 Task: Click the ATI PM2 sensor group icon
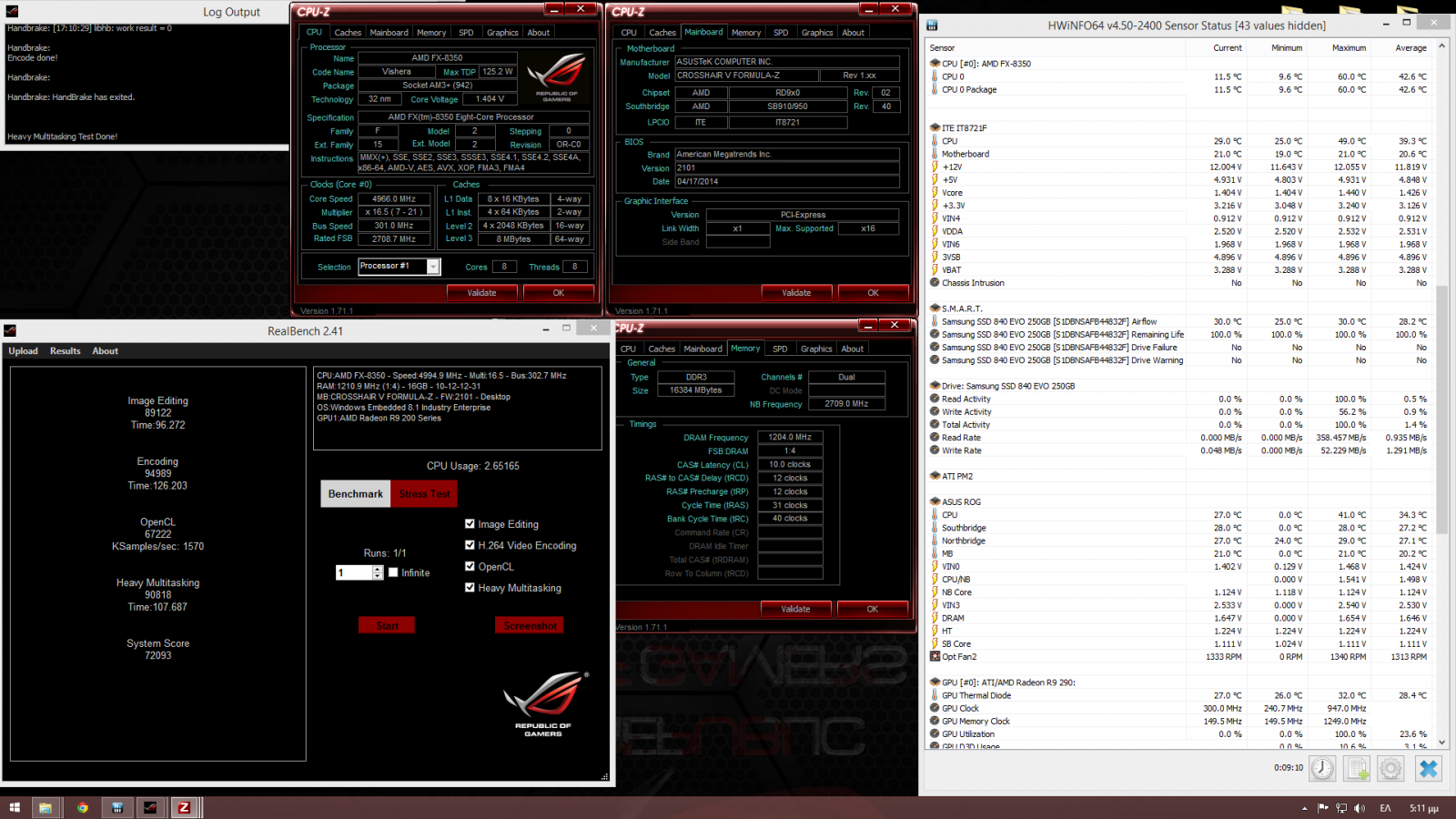click(935, 476)
